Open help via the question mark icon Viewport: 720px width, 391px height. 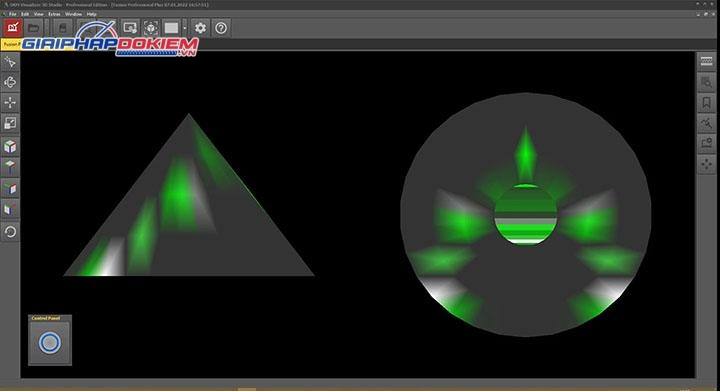[x=221, y=28]
